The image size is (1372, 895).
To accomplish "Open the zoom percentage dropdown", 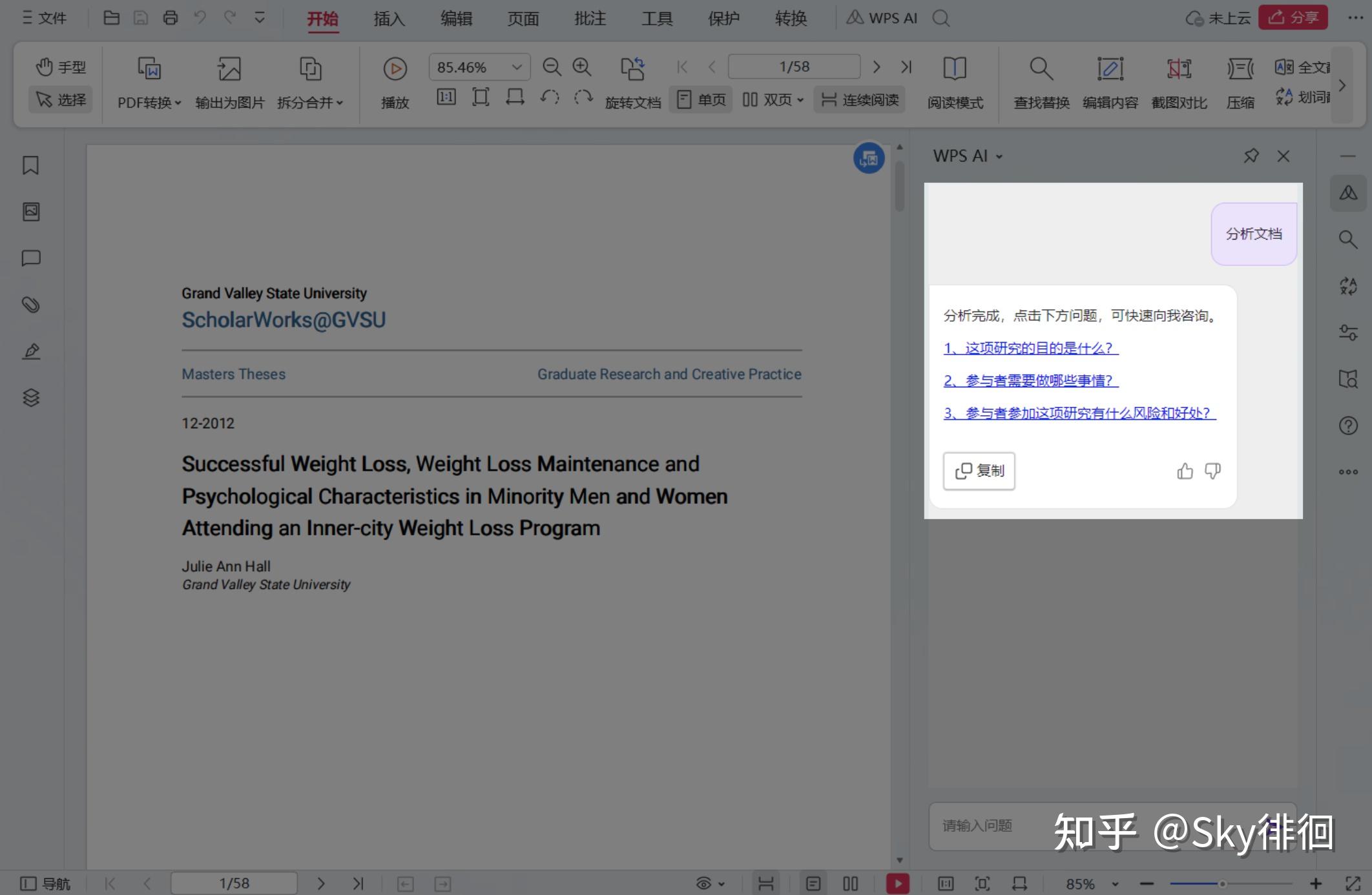I will click(x=515, y=67).
